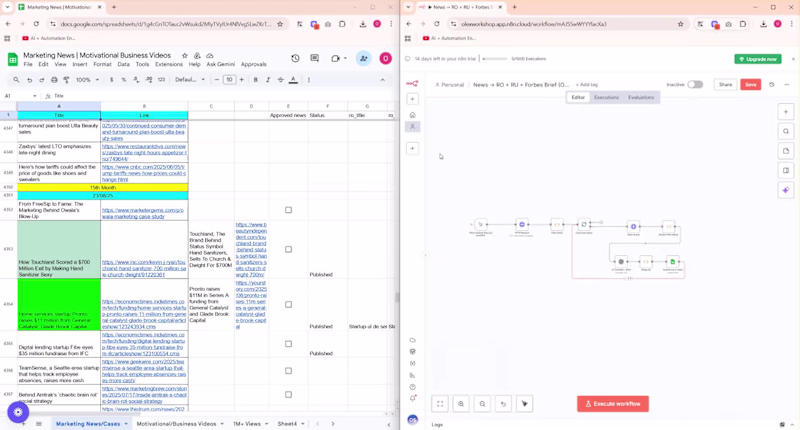Screen dimensions: 800x430
Task: Expand the Marketing News/Cases sheet tab menu
Action: click(126, 424)
